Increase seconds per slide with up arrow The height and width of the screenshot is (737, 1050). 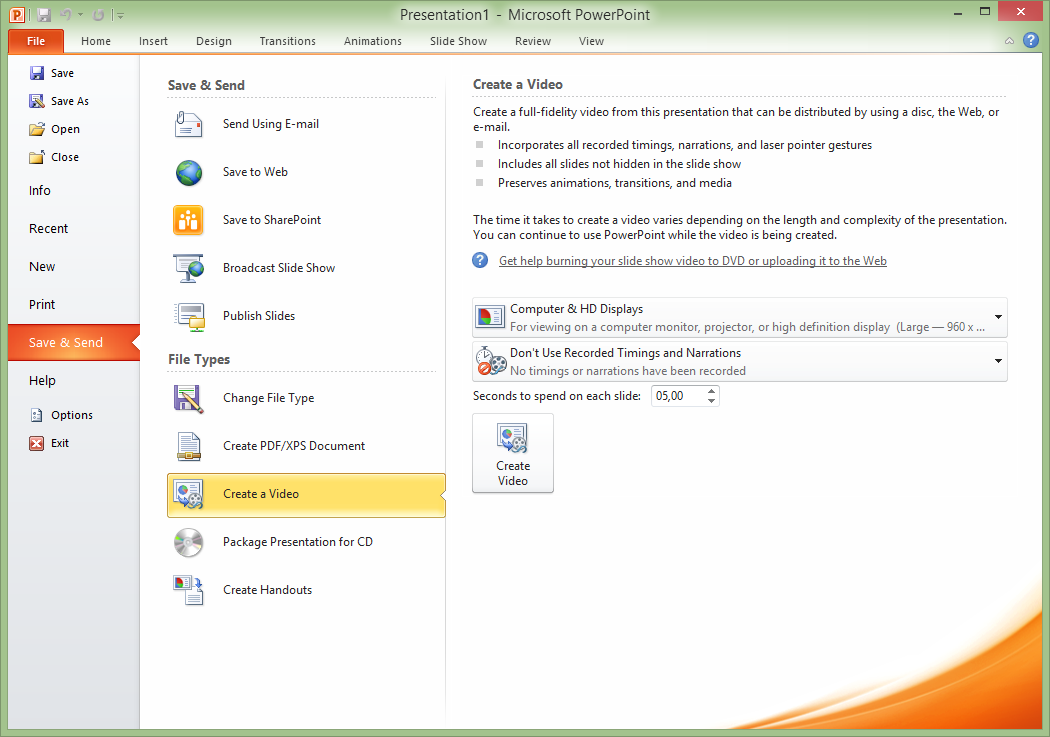(x=712, y=391)
